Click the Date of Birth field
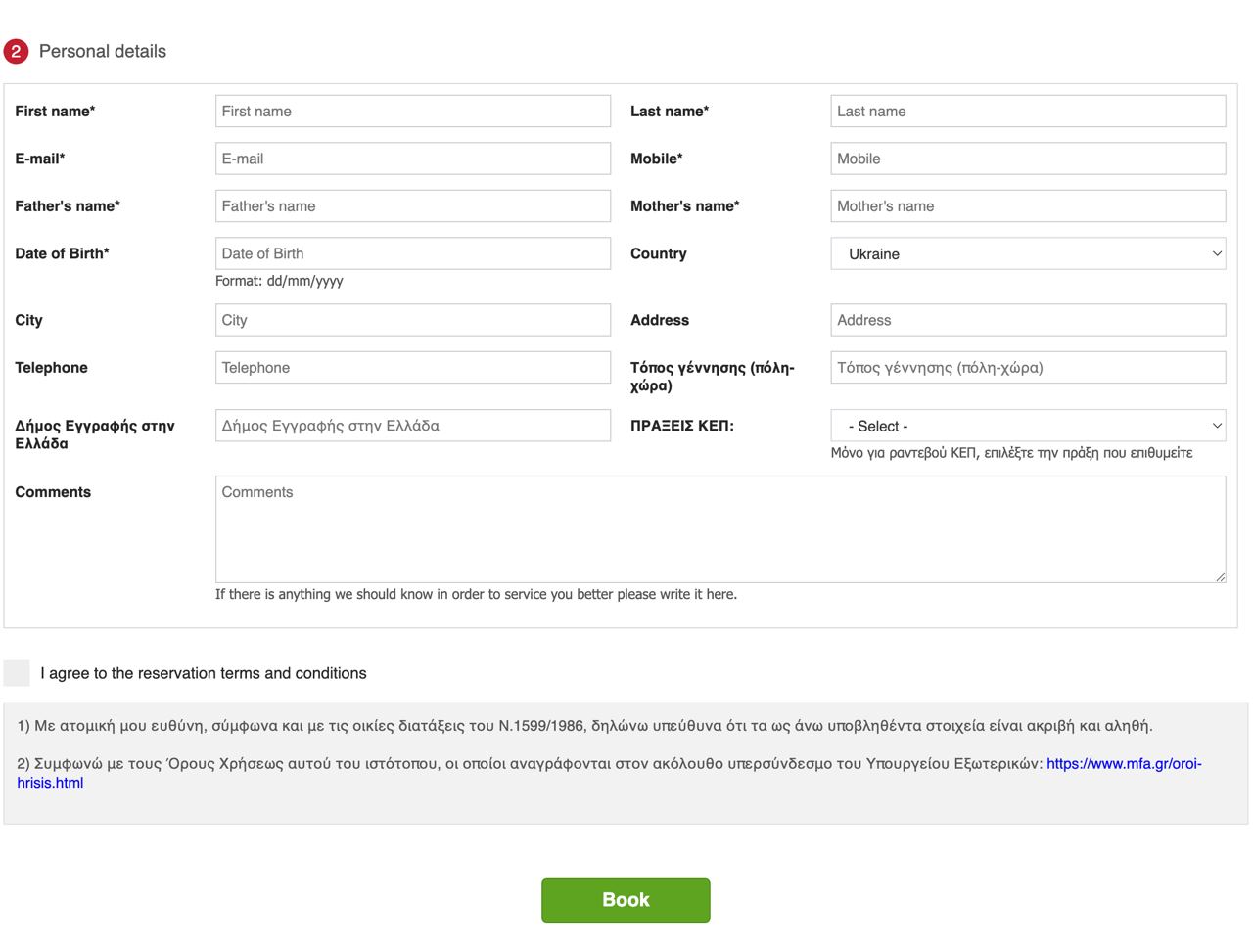Image resolution: width=1253 pixels, height=952 pixels. (412, 253)
